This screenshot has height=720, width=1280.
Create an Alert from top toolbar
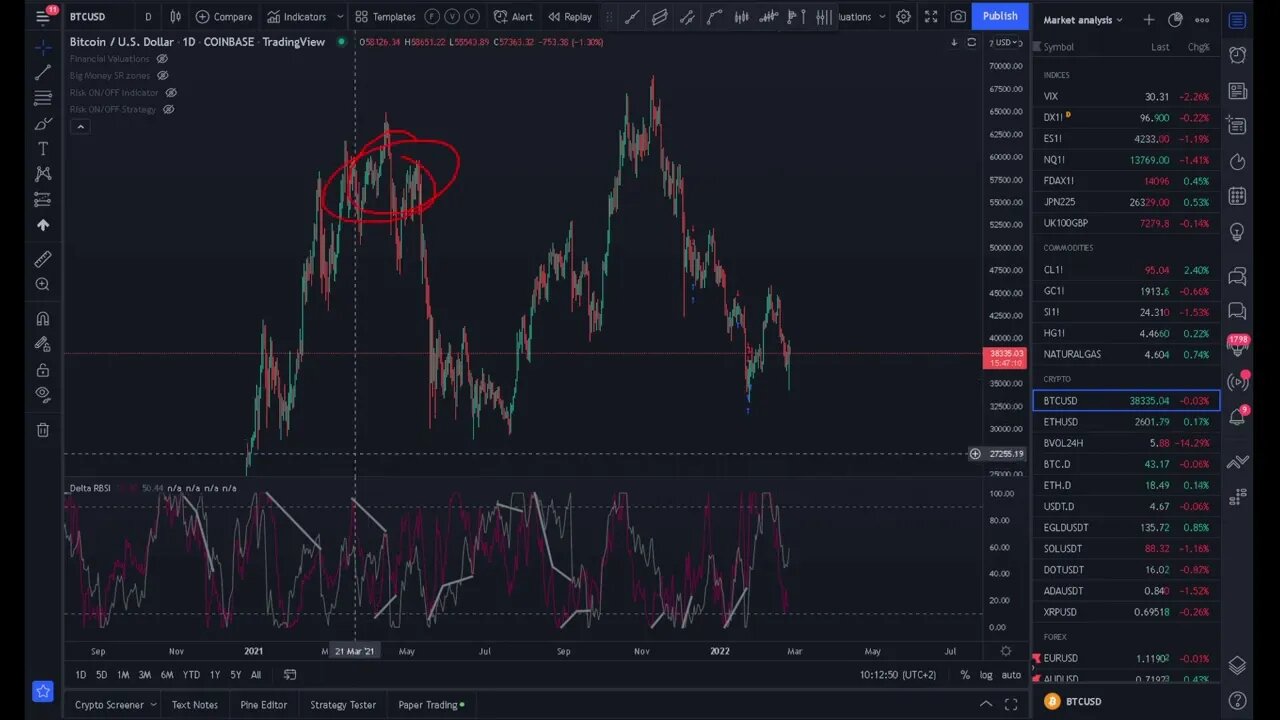click(x=513, y=16)
